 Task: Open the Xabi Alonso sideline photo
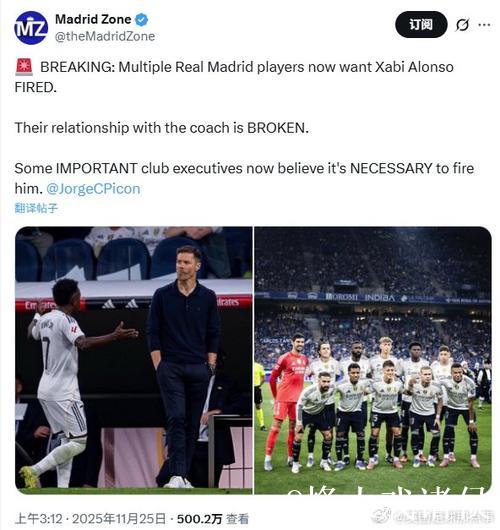point(134,361)
